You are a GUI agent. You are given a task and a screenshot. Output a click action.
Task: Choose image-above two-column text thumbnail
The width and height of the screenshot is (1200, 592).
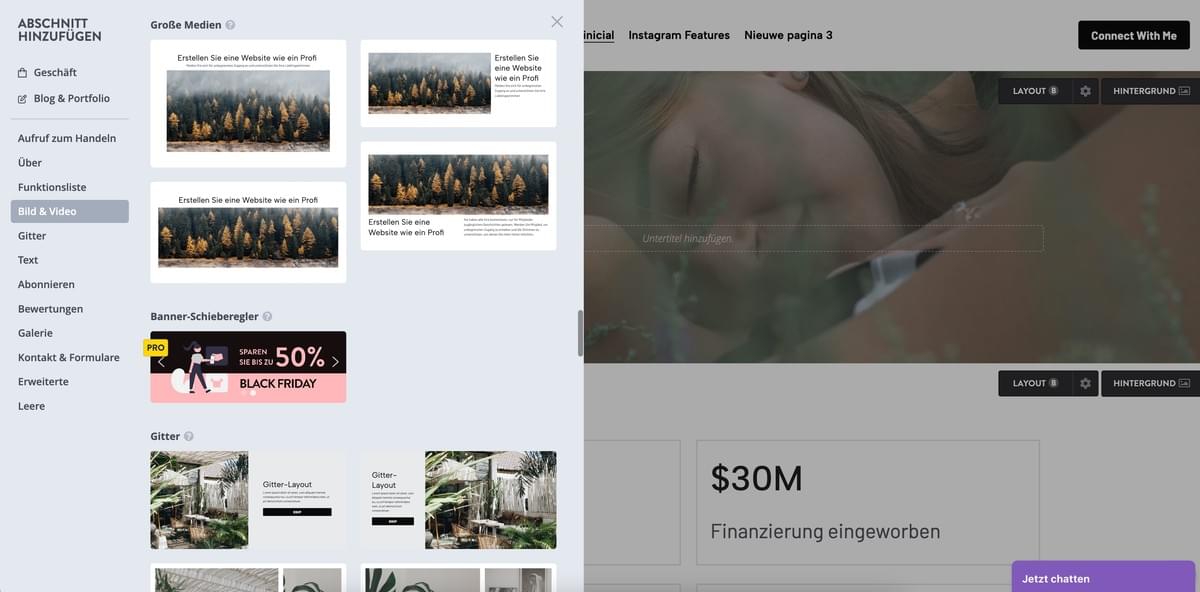coord(458,196)
